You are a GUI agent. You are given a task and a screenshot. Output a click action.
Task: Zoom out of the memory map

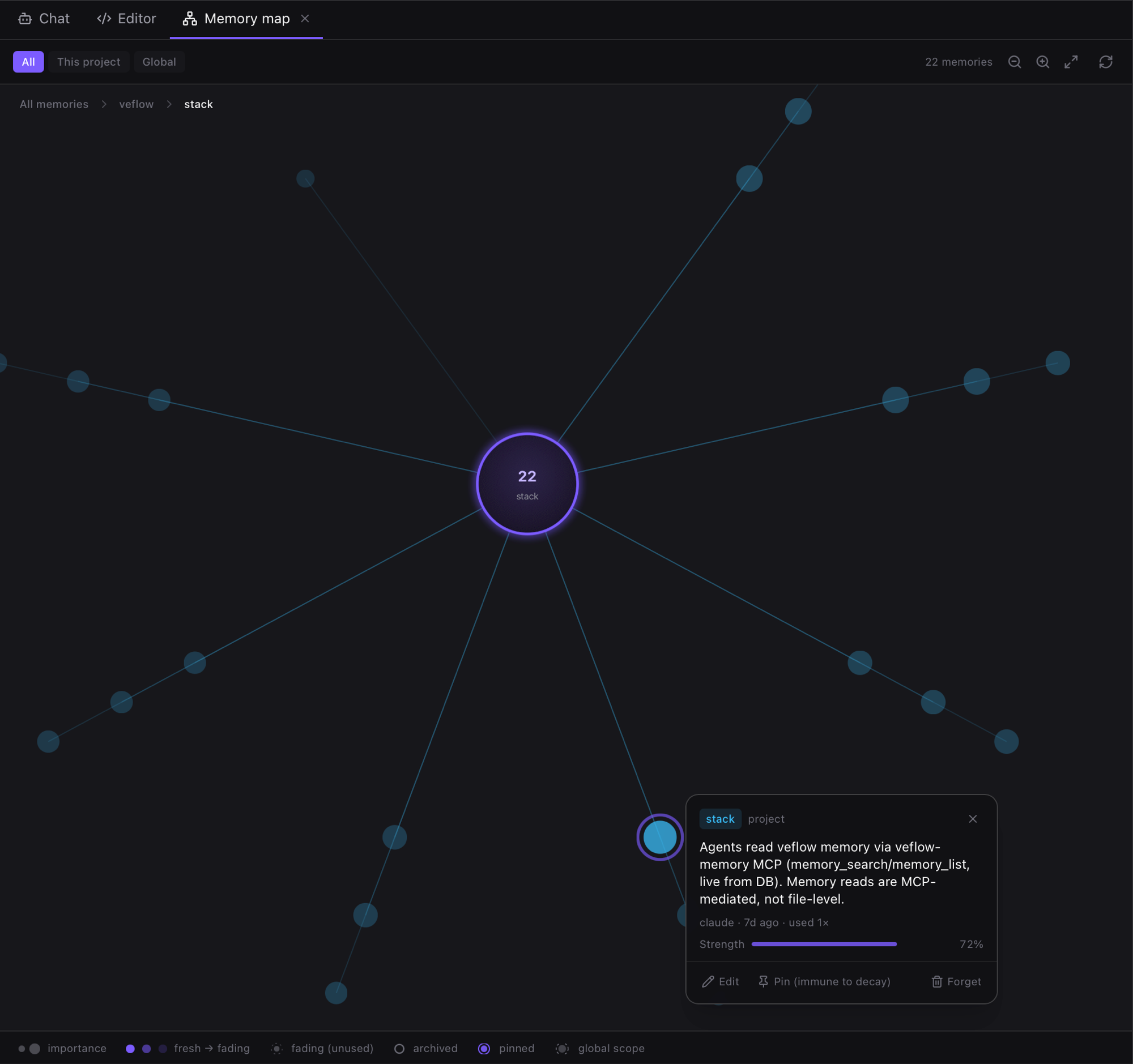[1015, 62]
